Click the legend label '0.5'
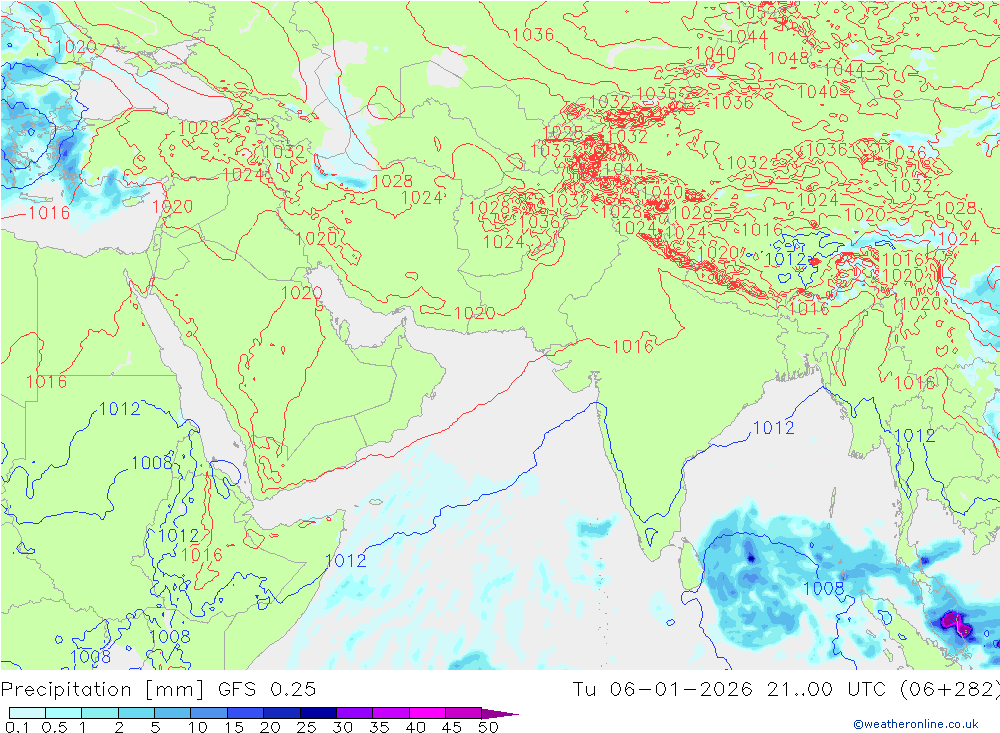This screenshot has width=1000, height=733. (54, 727)
